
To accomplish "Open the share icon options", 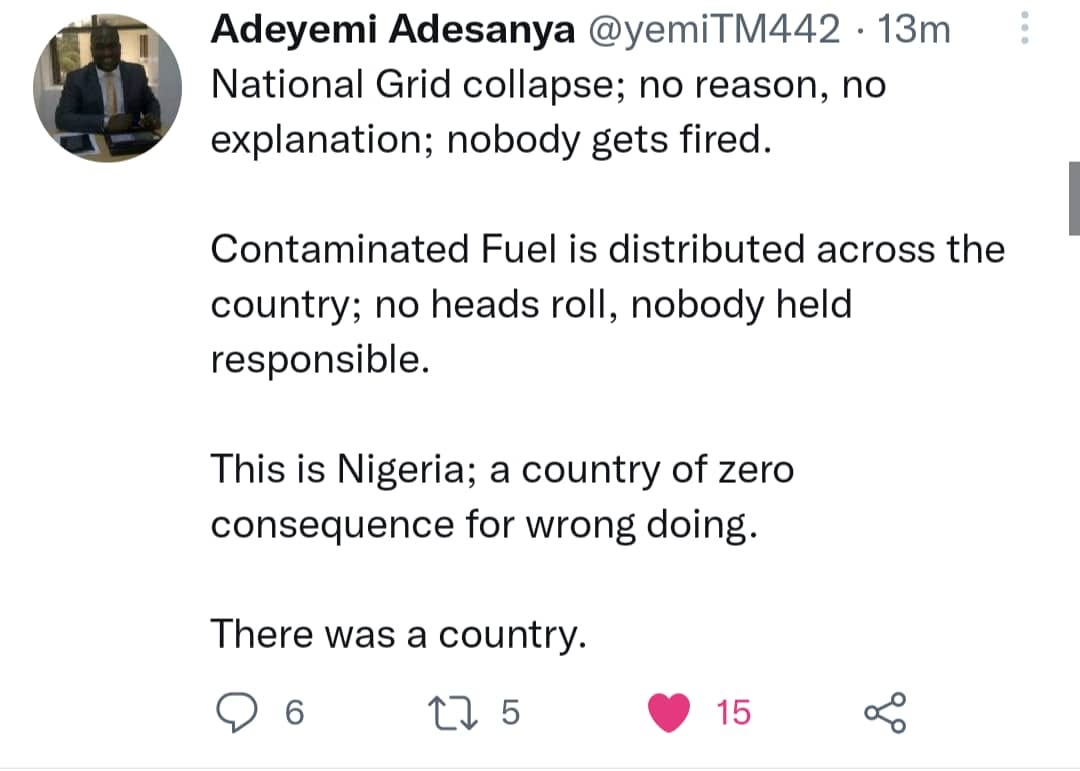I will point(884,712).
